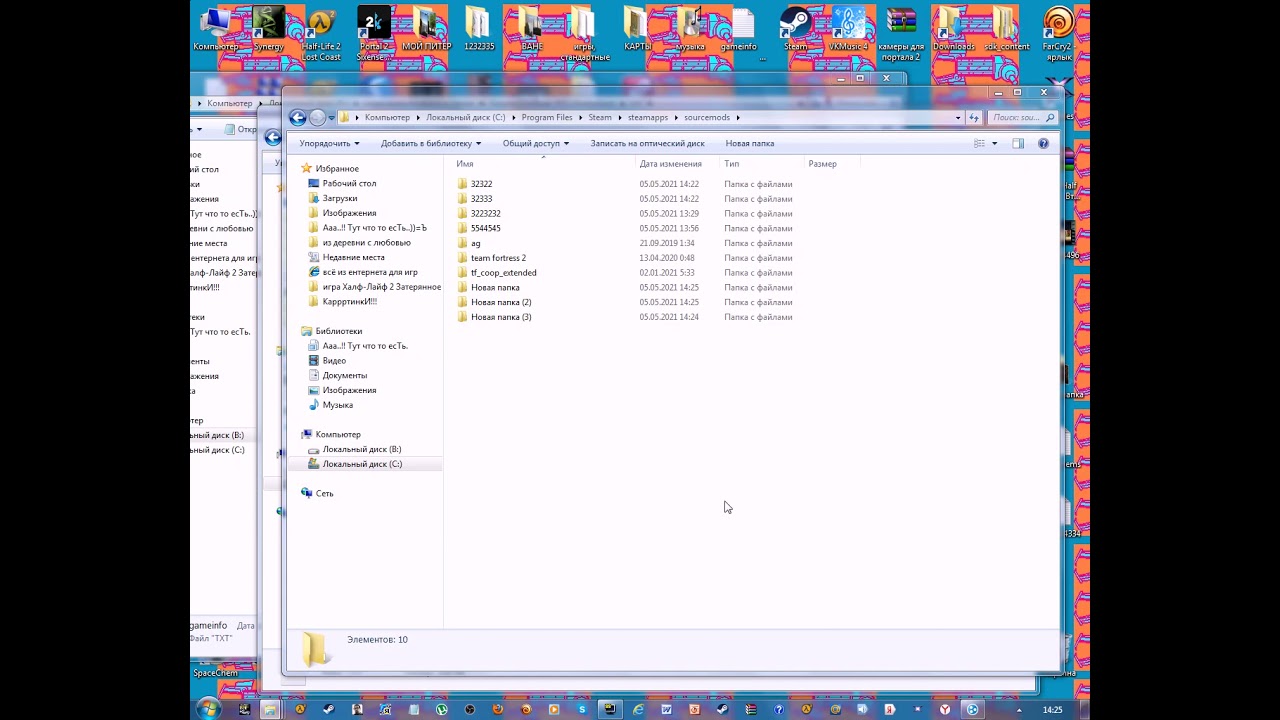
Task: Select the МОЙ ПИТЕР desktop folder
Action: (426, 29)
